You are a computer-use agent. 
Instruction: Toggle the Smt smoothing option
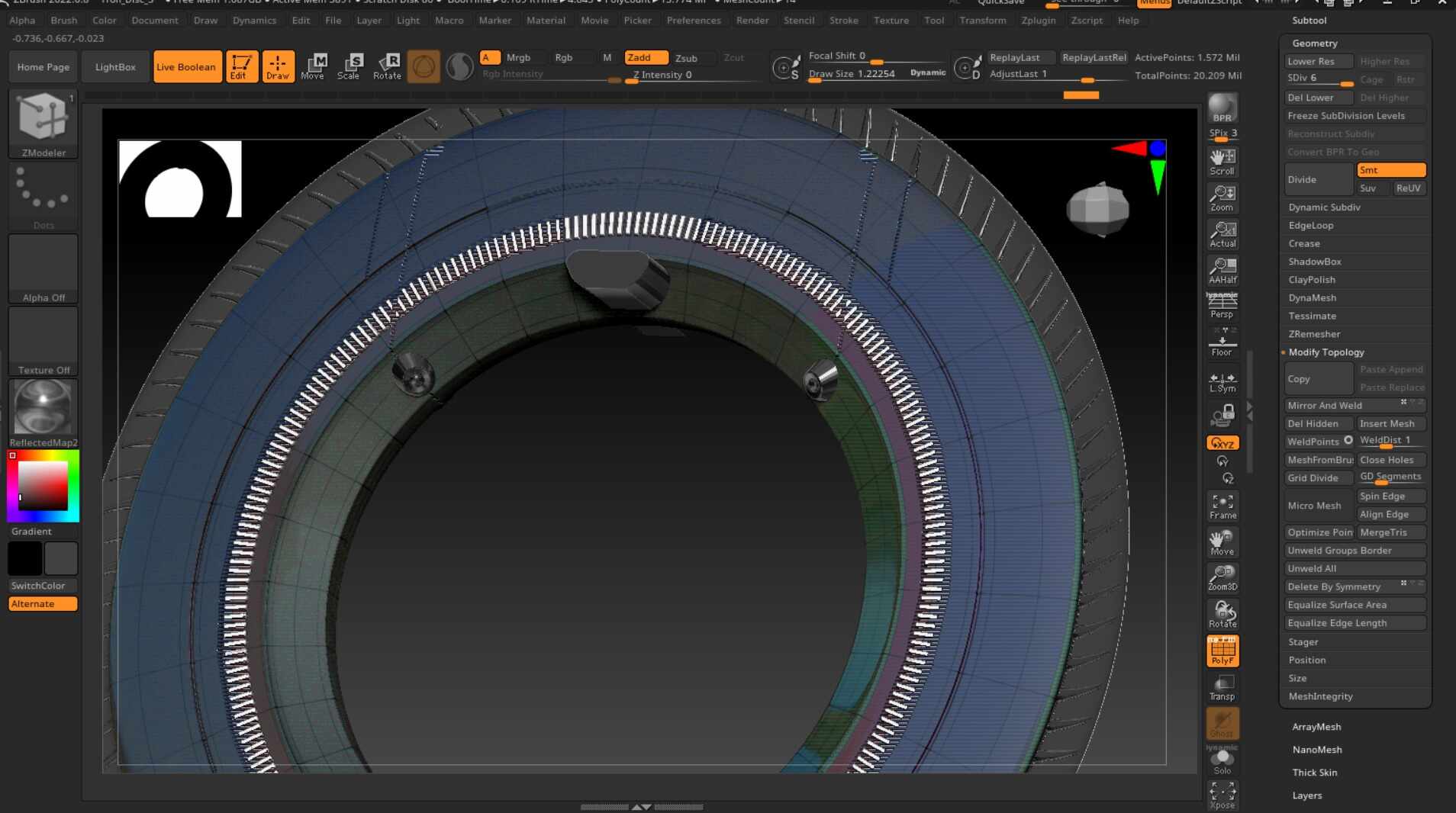point(1390,170)
